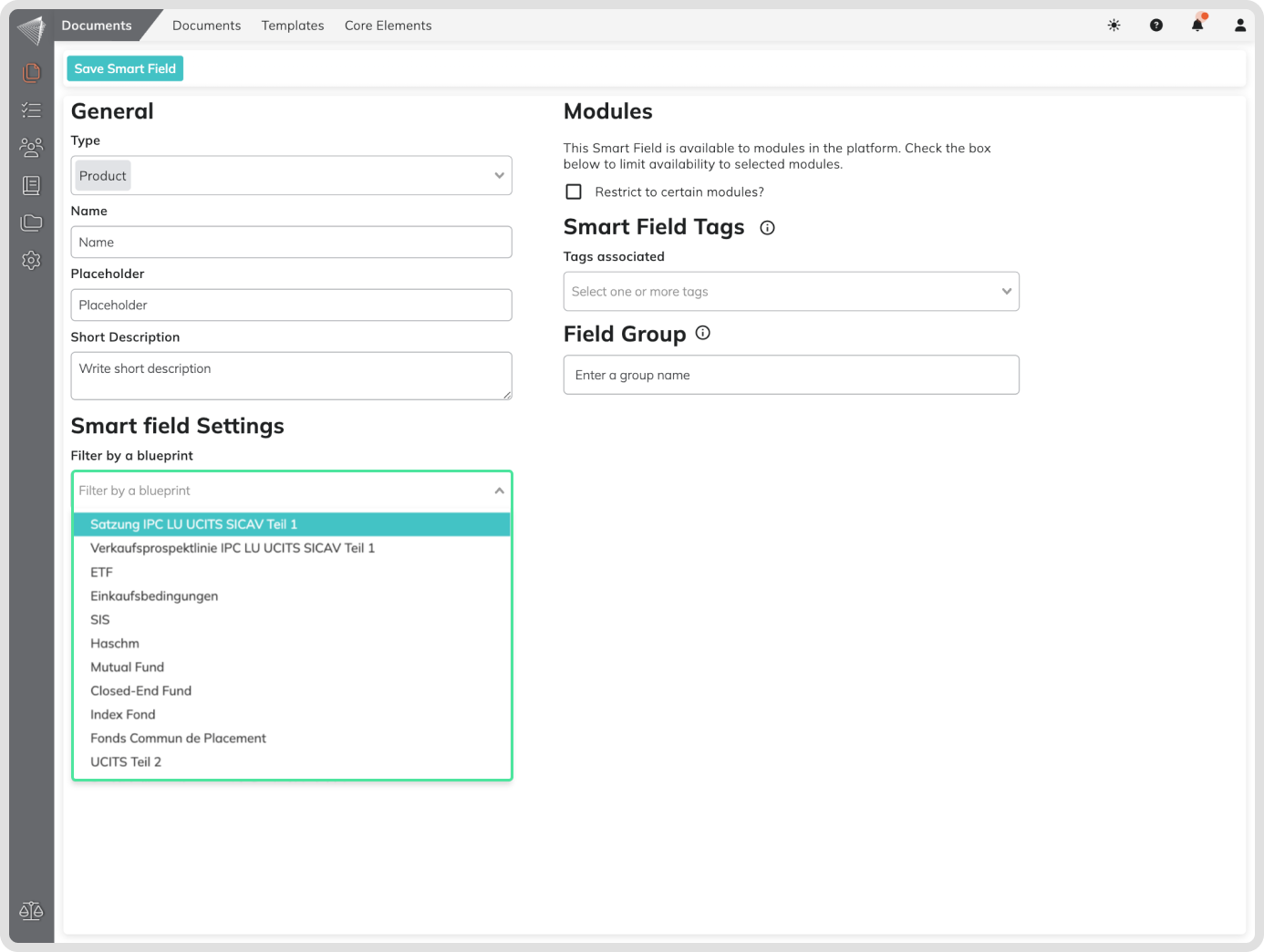Expand the Type dropdown showing Product

click(291, 176)
